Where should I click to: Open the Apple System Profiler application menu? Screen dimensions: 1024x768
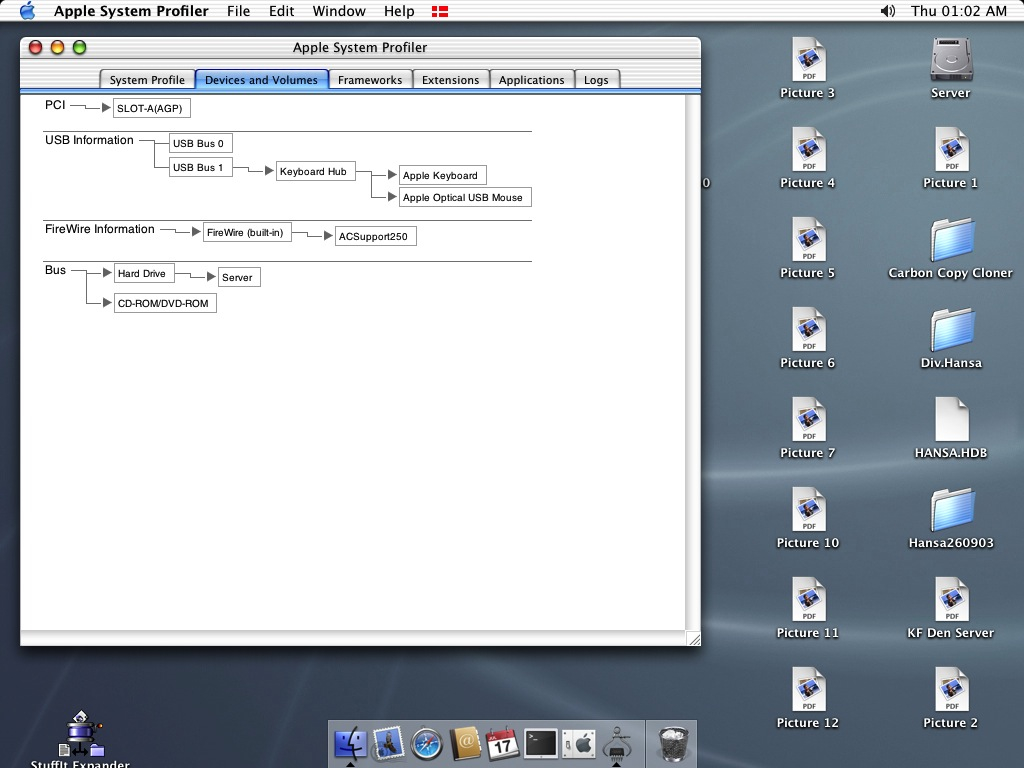[131, 11]
